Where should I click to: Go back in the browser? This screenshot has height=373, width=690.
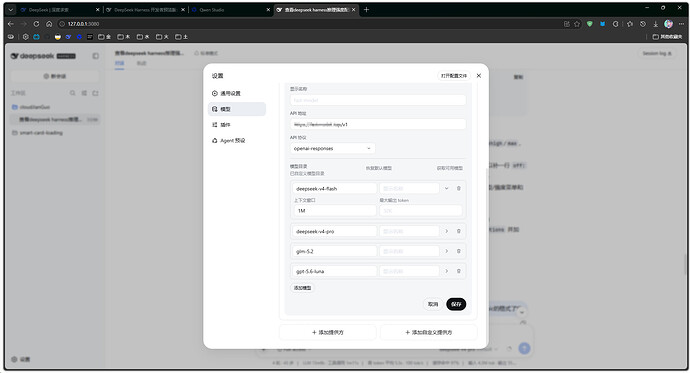[x=11, y=24]
